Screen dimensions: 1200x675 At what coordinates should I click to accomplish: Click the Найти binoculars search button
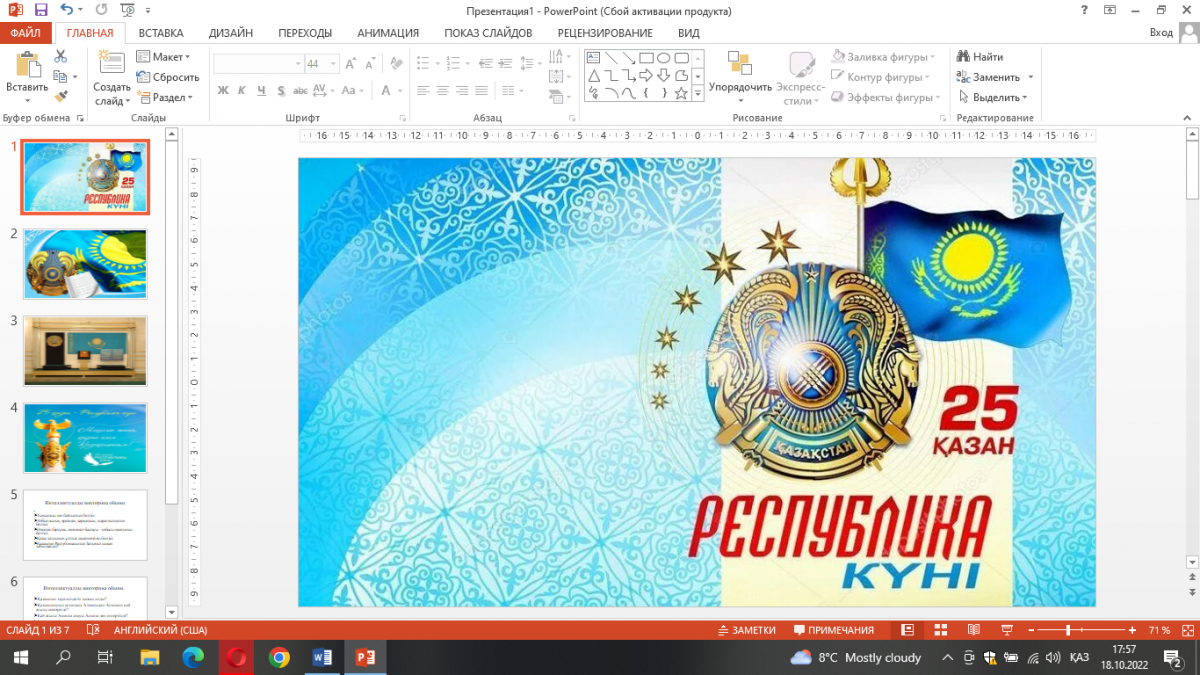(980, 57)
